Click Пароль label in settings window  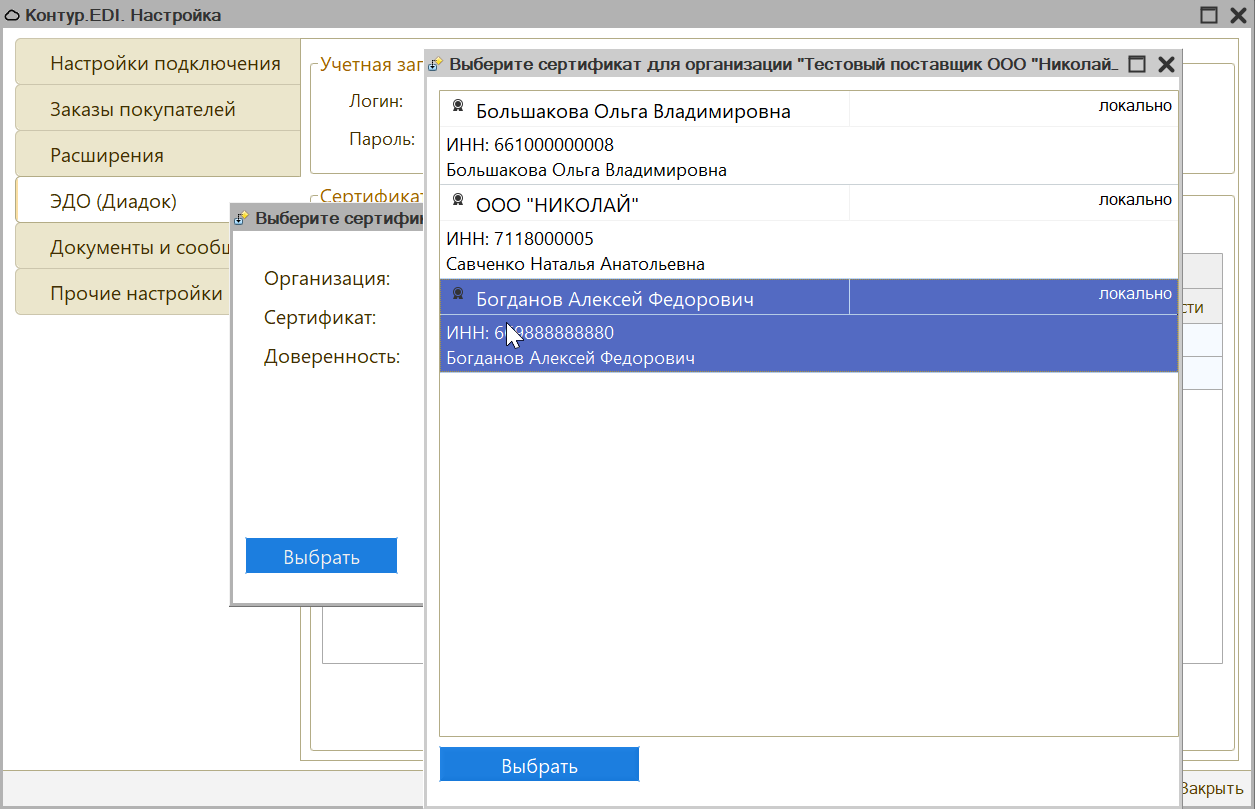382,139
